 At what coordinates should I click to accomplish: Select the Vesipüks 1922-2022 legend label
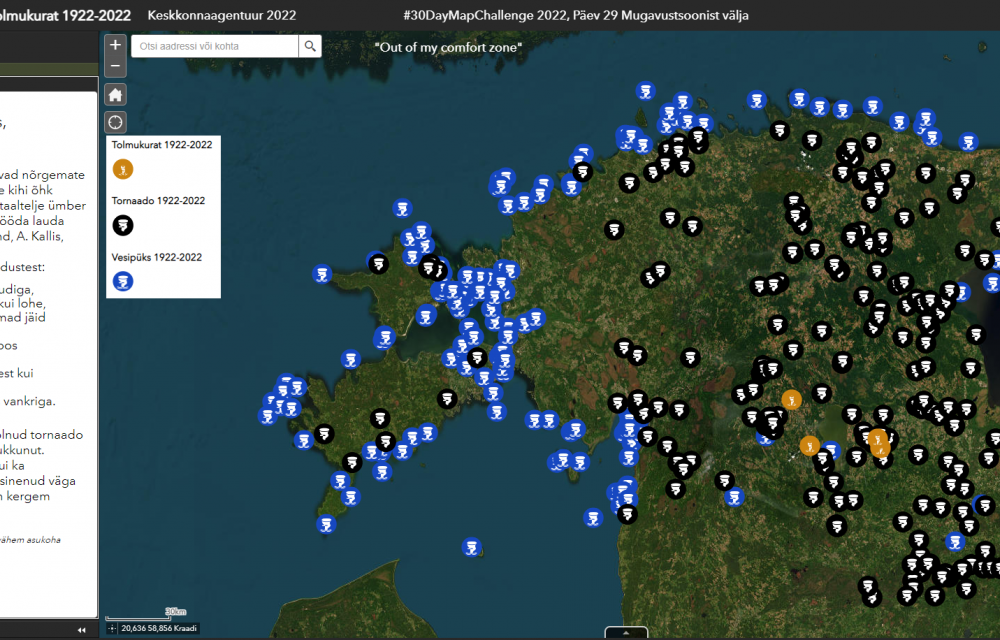coord(157,258)
